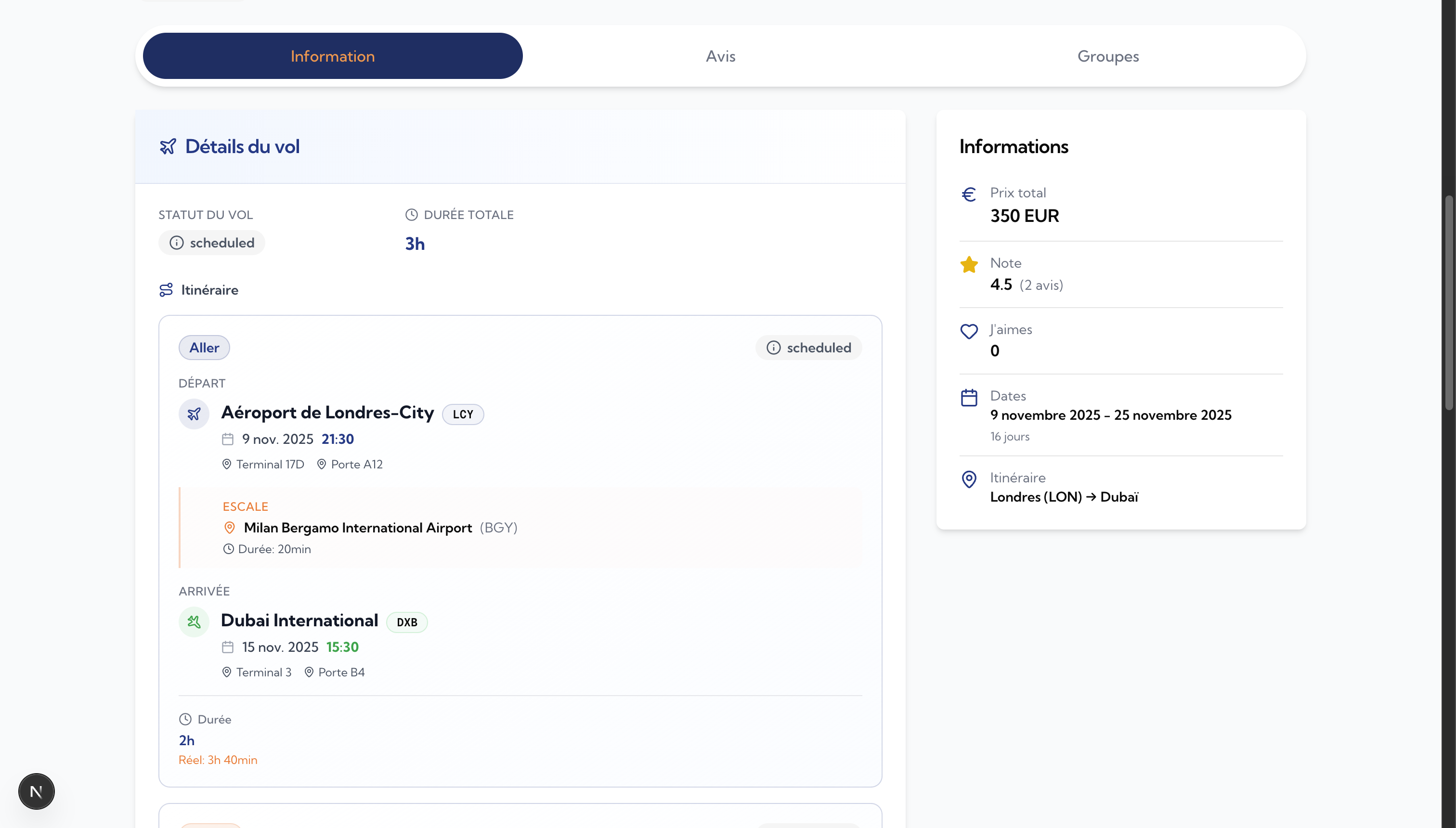Click the (2 avis) review count

tap(1041, 285)
